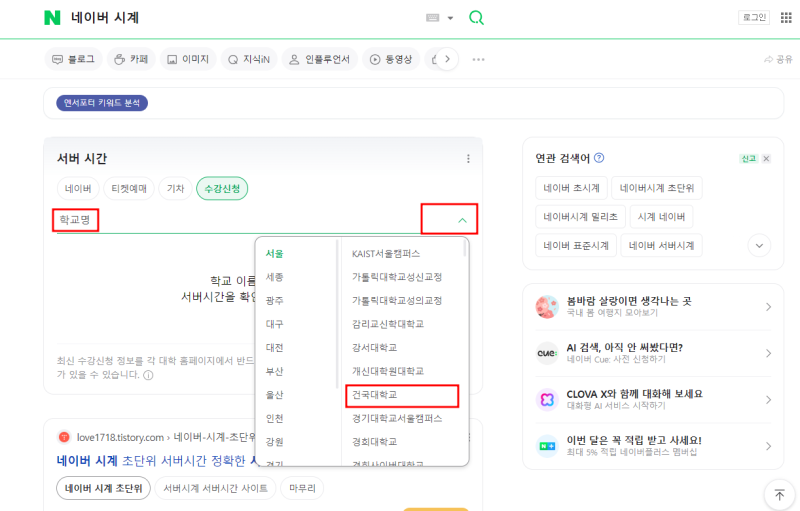Select 세종 in the region list
This screenshot has height=511, width=800.
[274, 277]
